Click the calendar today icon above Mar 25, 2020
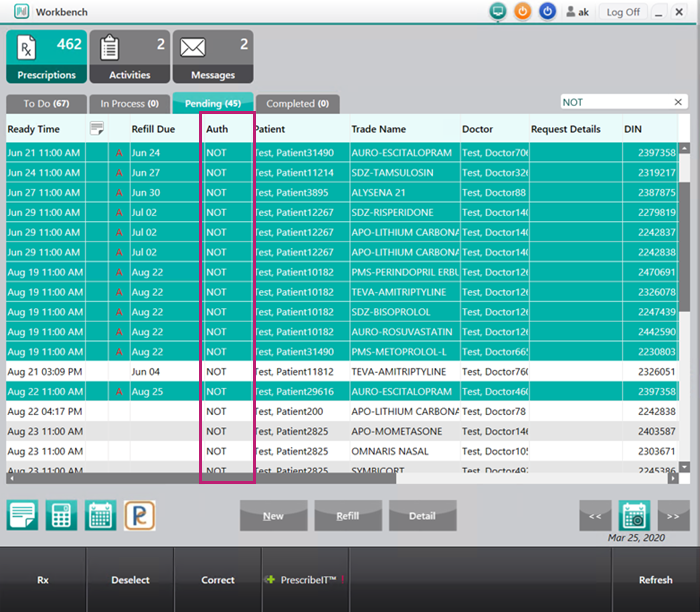700x612 pixels. point(634,516)
